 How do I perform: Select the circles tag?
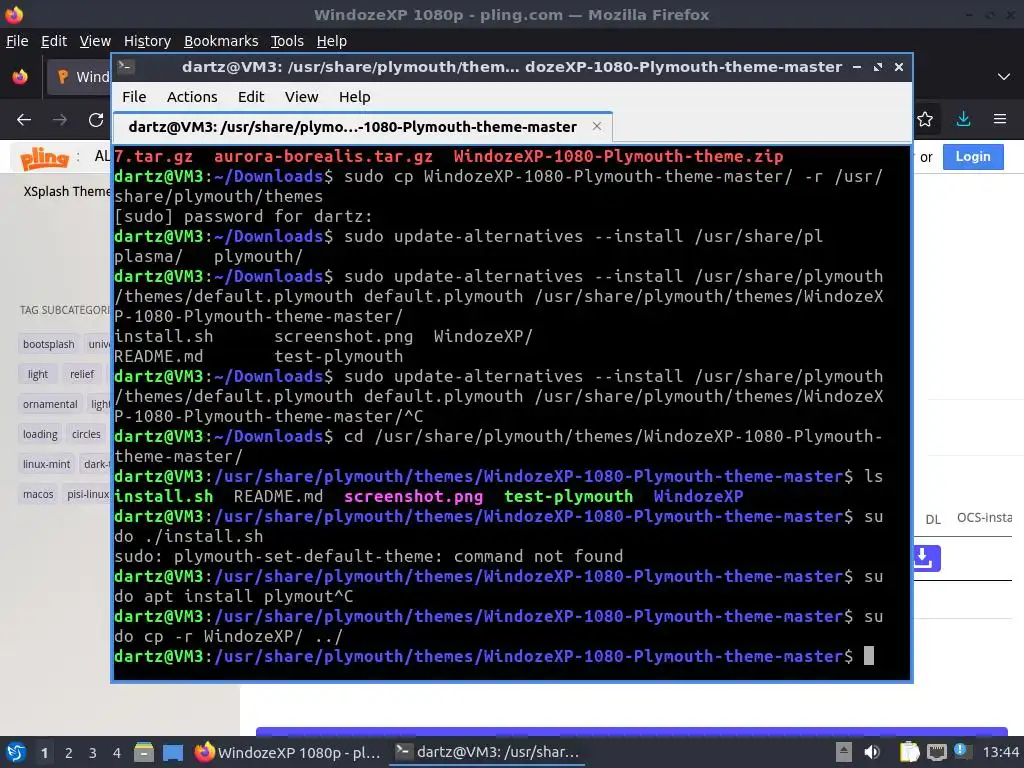point(86,434)
